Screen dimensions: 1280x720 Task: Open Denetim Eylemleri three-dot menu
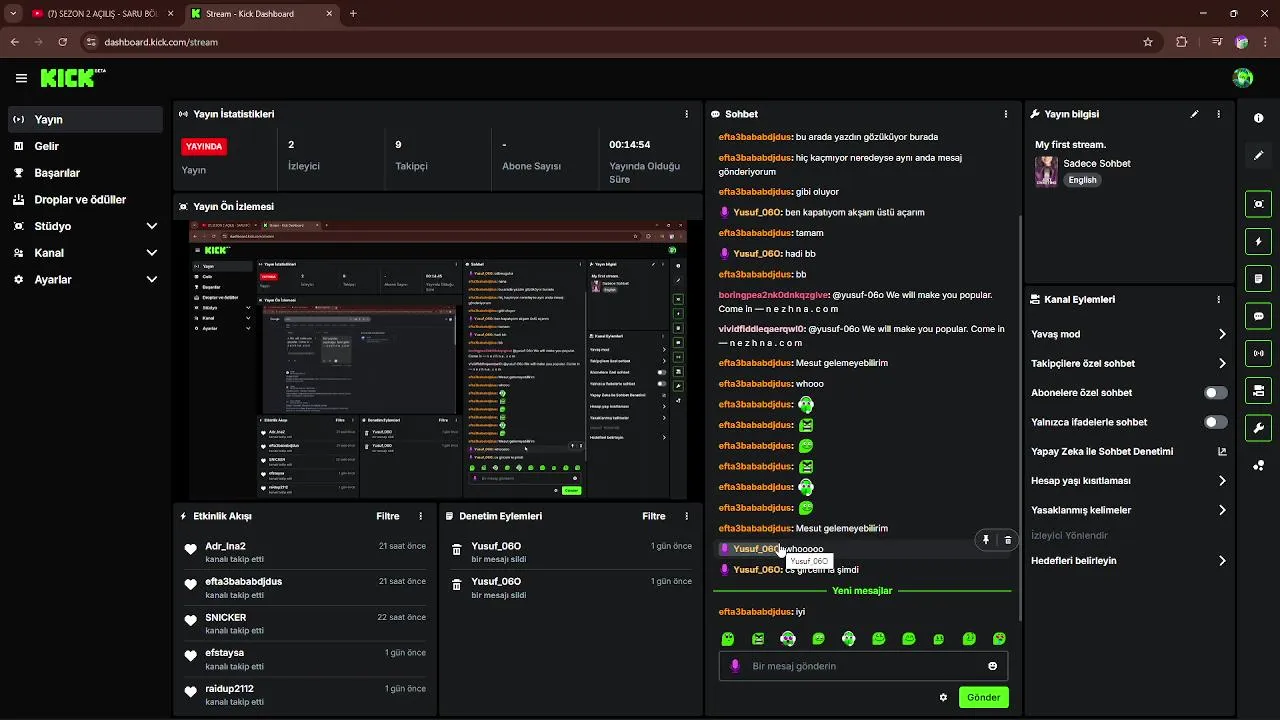point(686,516)
